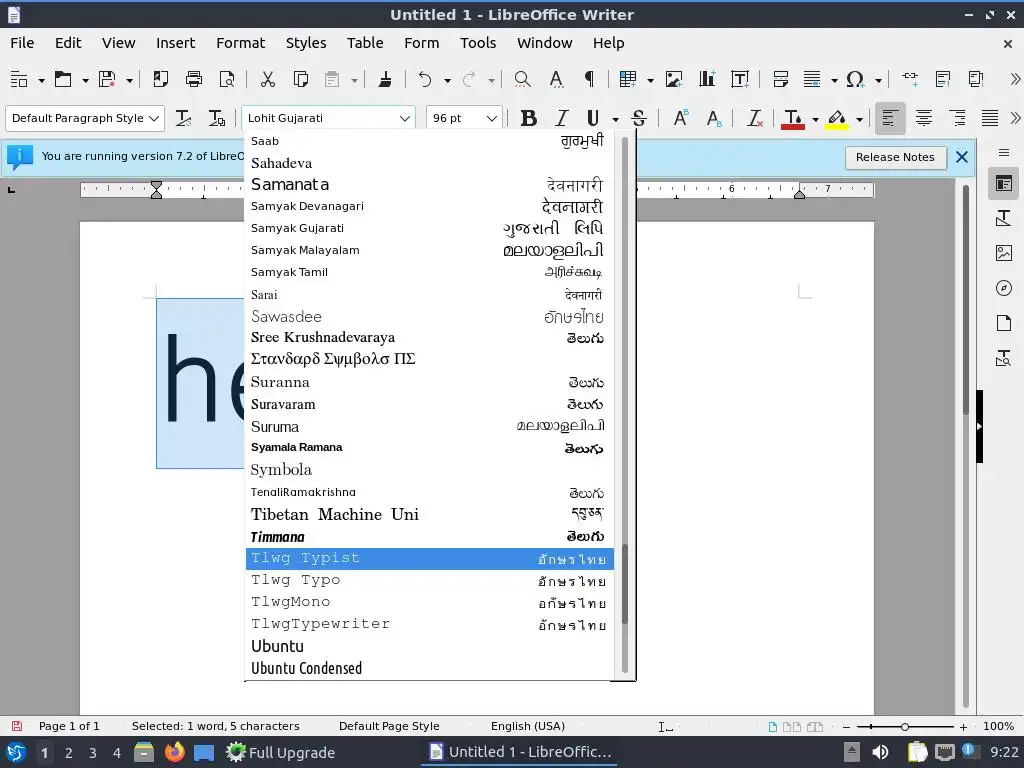Viewport: 1024px width, 768px height.
Task: Click the Strikethrough icon
Action: click(x=639, y=118)
